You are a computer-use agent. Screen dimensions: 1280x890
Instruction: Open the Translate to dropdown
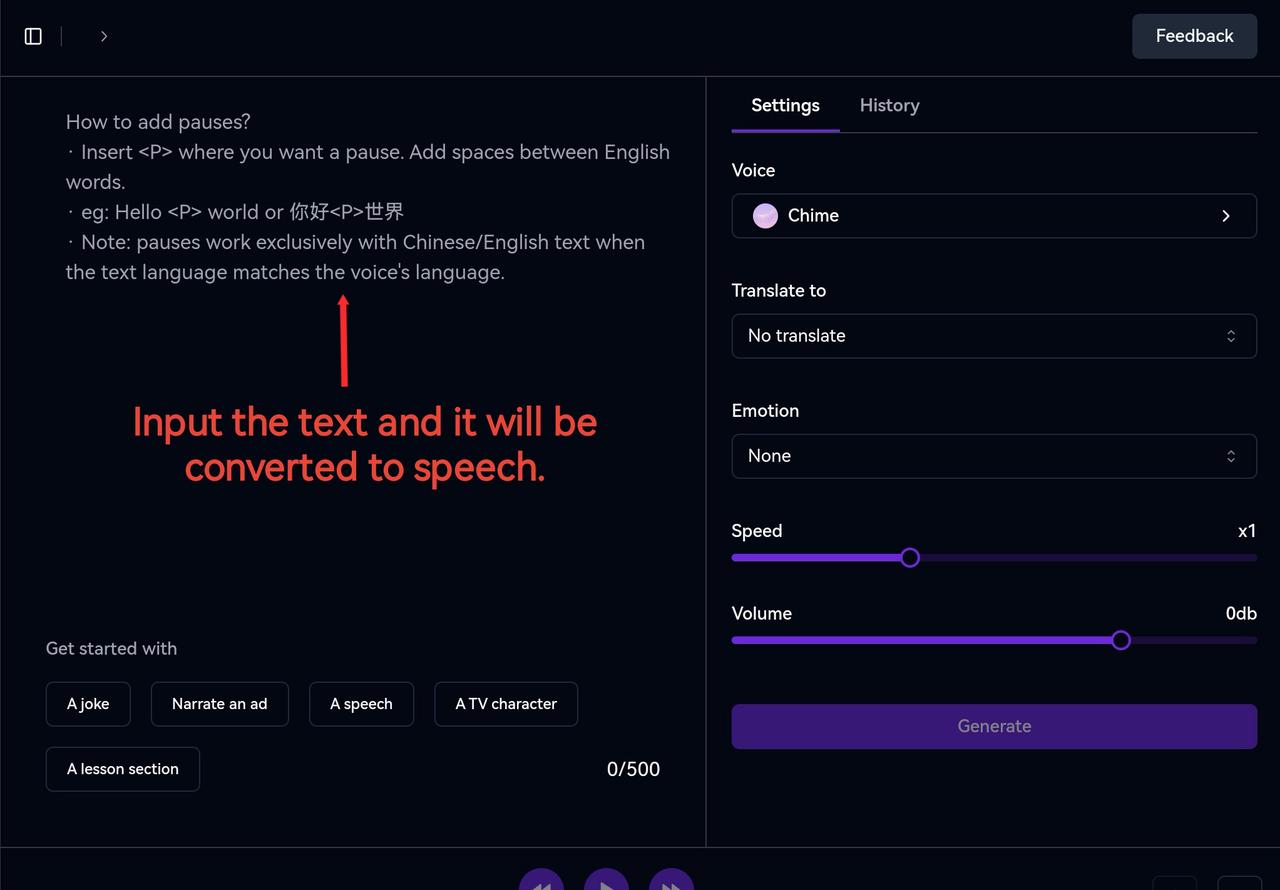click(x=993, y=336)
